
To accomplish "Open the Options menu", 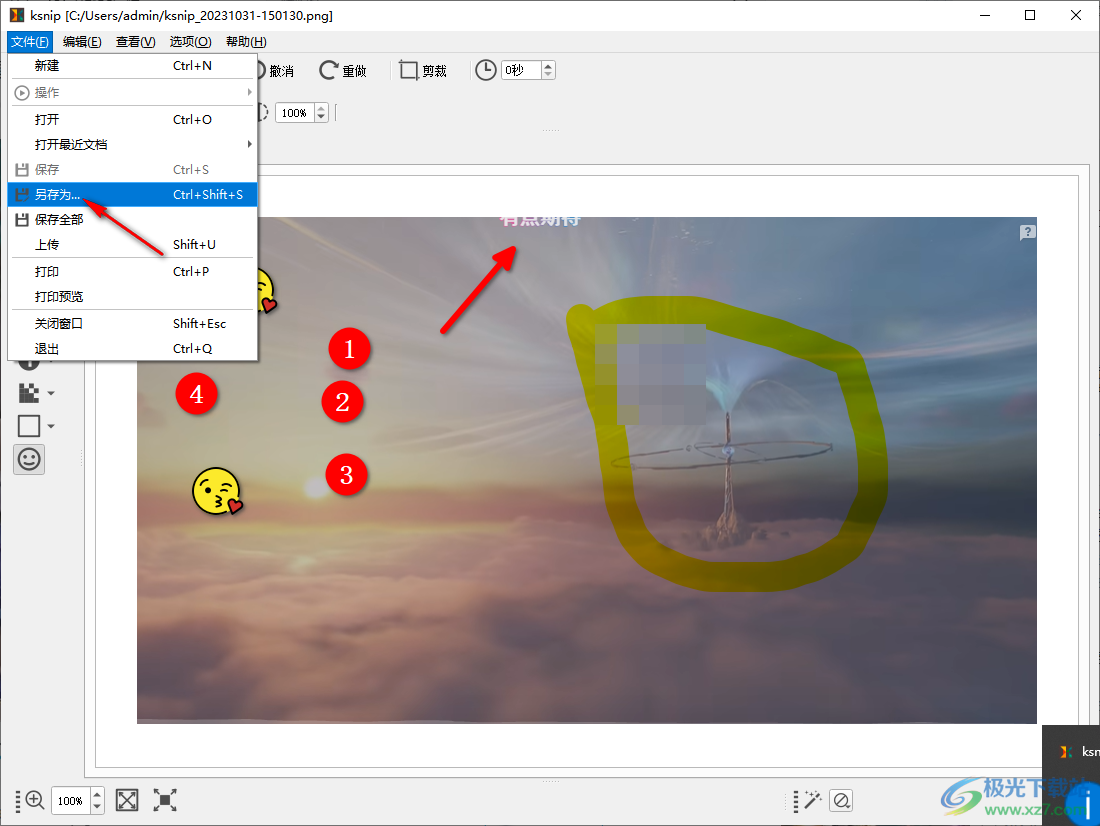I will tap(190, 41).
